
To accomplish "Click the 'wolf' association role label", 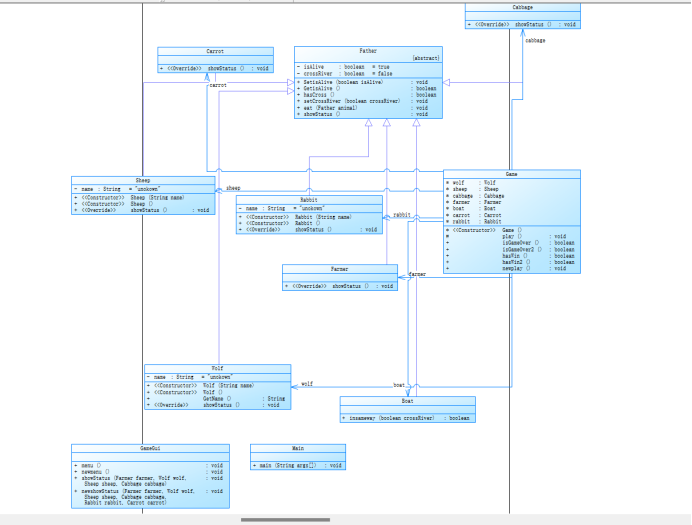I will click(x=307, y=384).
